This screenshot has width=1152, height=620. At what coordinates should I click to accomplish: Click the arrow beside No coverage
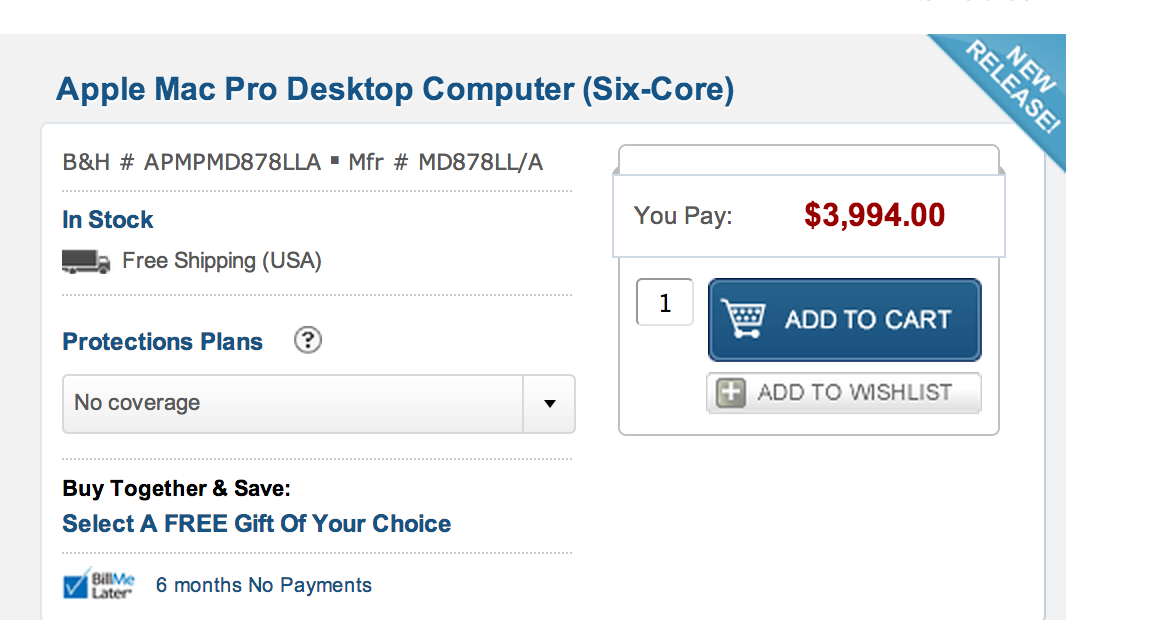coord(549,403)
